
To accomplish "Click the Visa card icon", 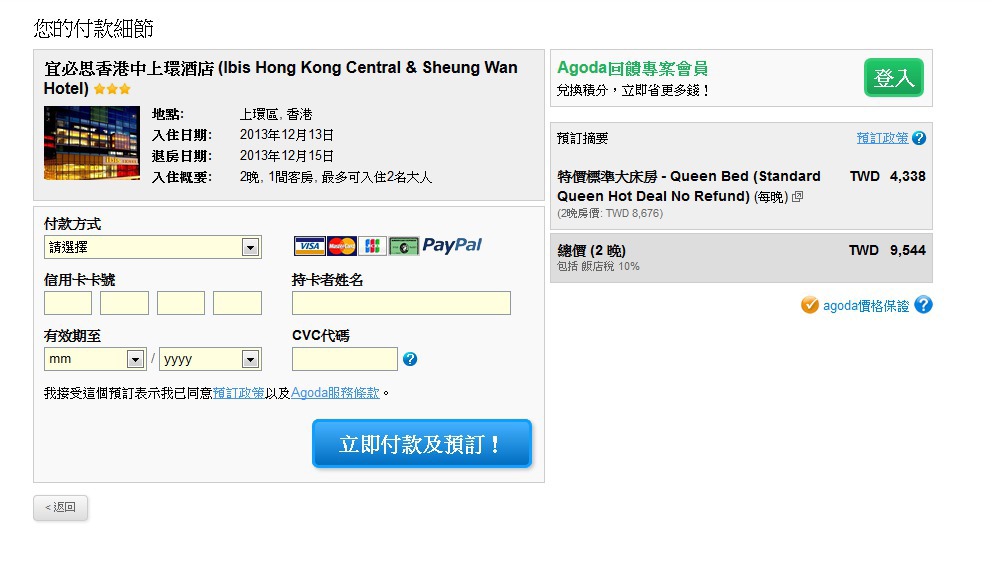I will point(309,246).
